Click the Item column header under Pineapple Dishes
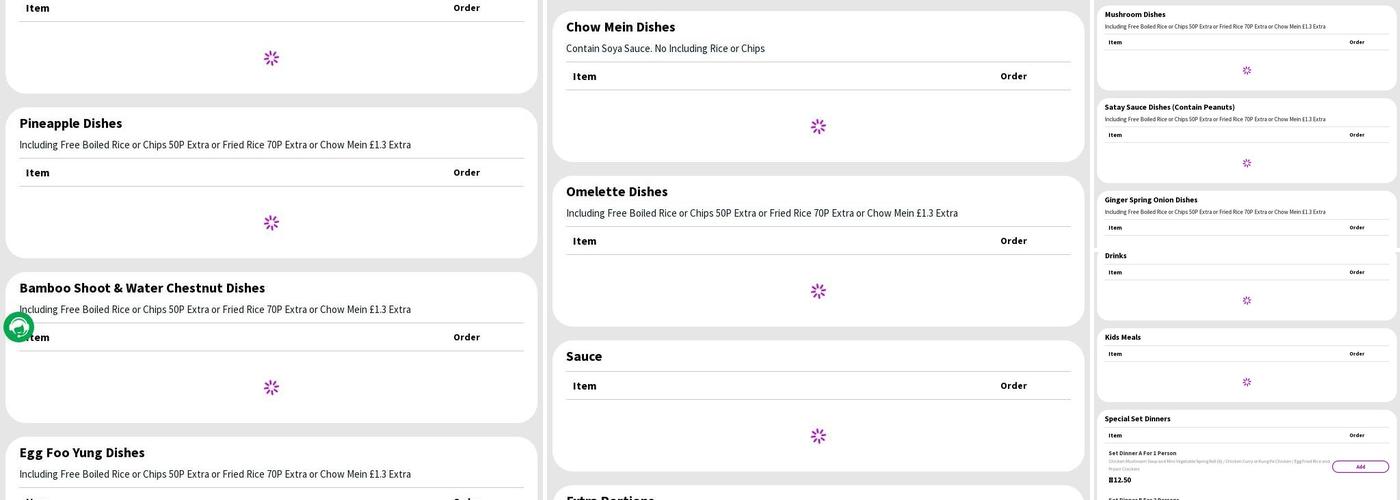 [38, 173]
